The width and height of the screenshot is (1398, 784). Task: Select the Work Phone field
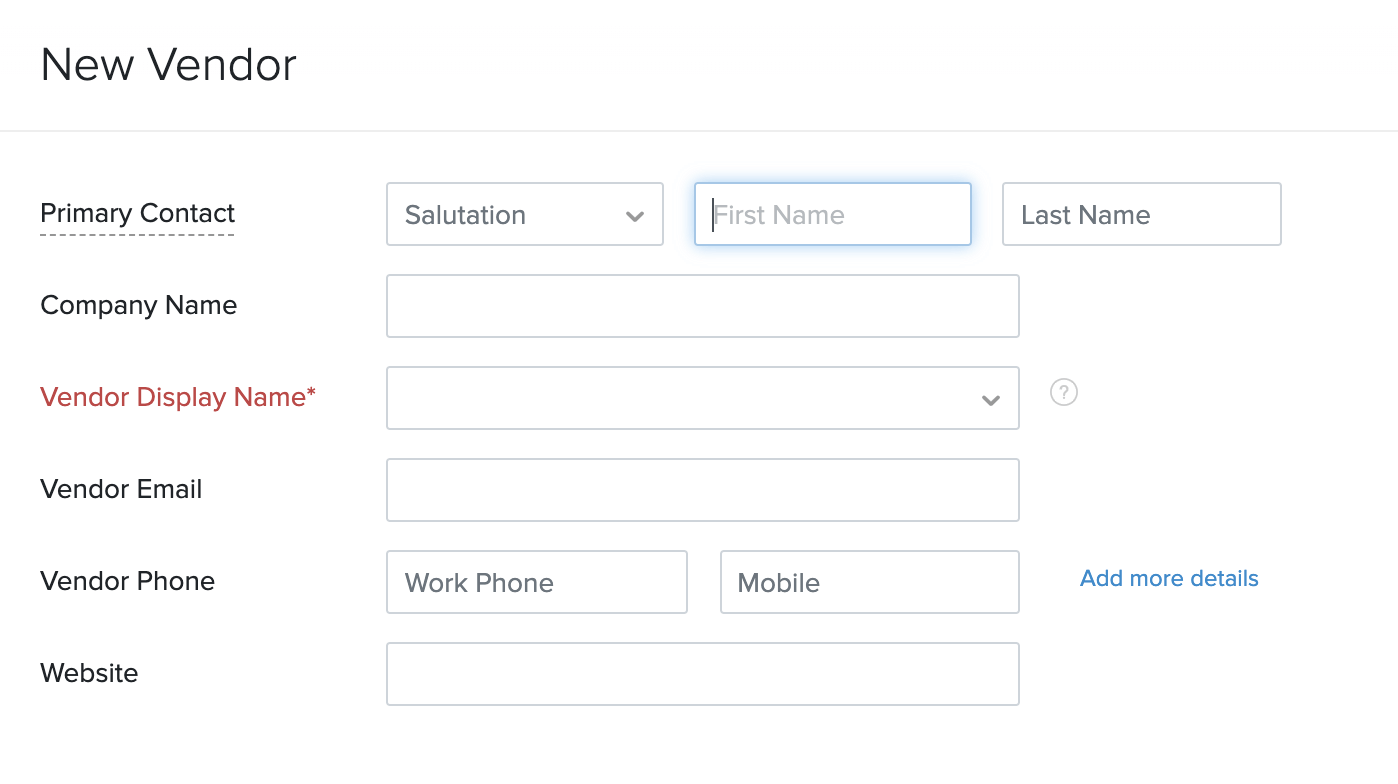536,582
